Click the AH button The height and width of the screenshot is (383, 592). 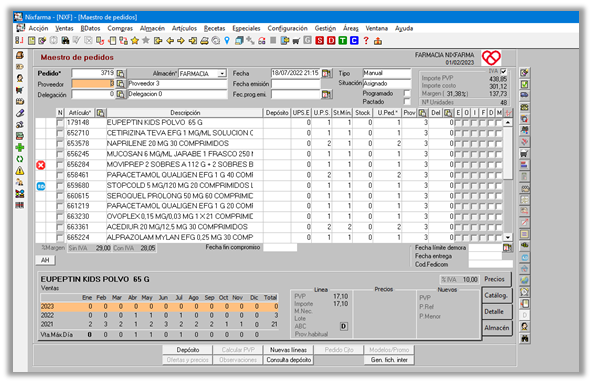pyautogui.click(x=45, y=260)
